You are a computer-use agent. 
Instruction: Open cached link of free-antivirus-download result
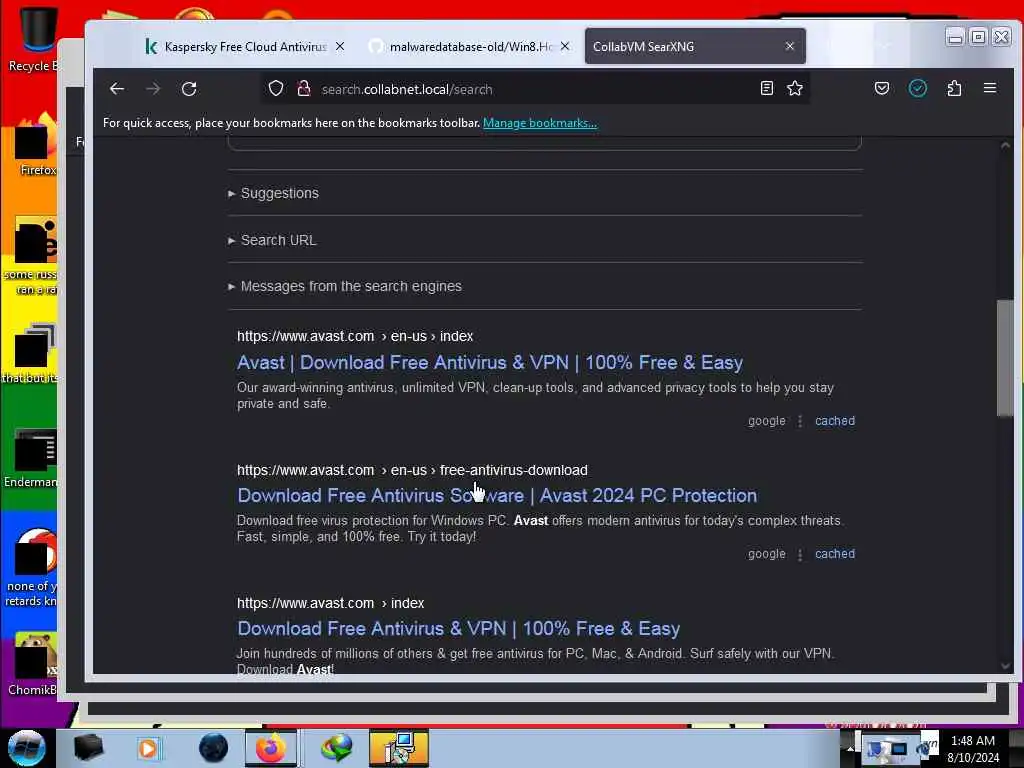pos(835,554)
